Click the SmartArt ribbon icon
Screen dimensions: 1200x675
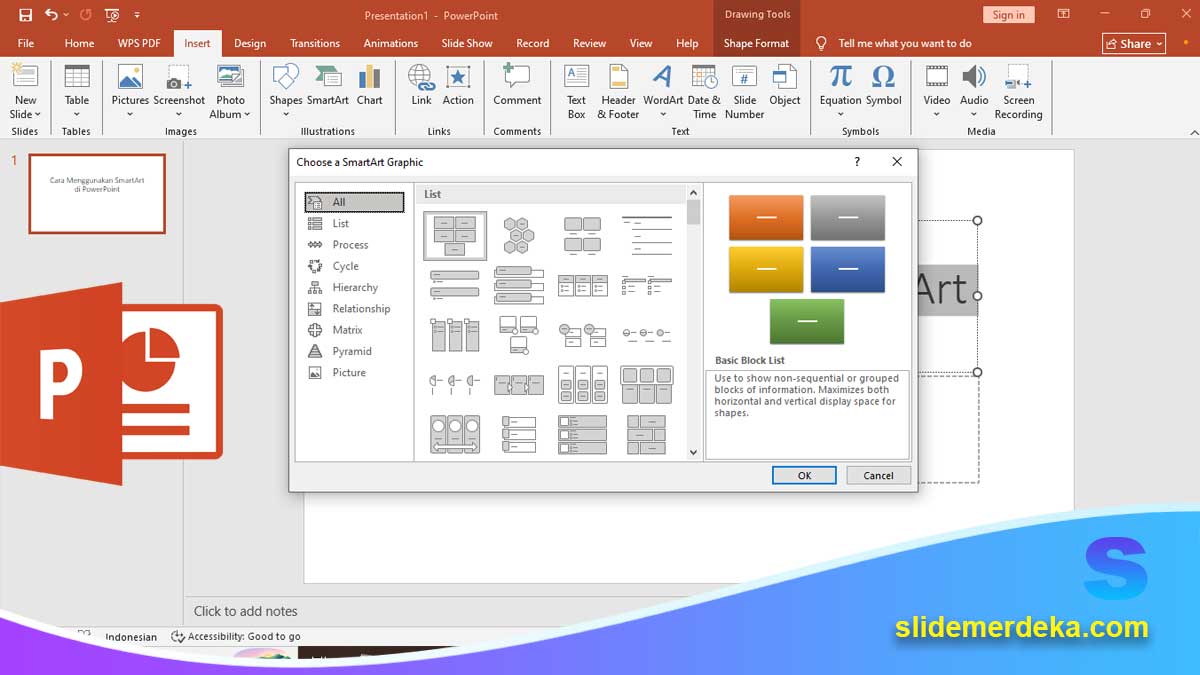328,86
